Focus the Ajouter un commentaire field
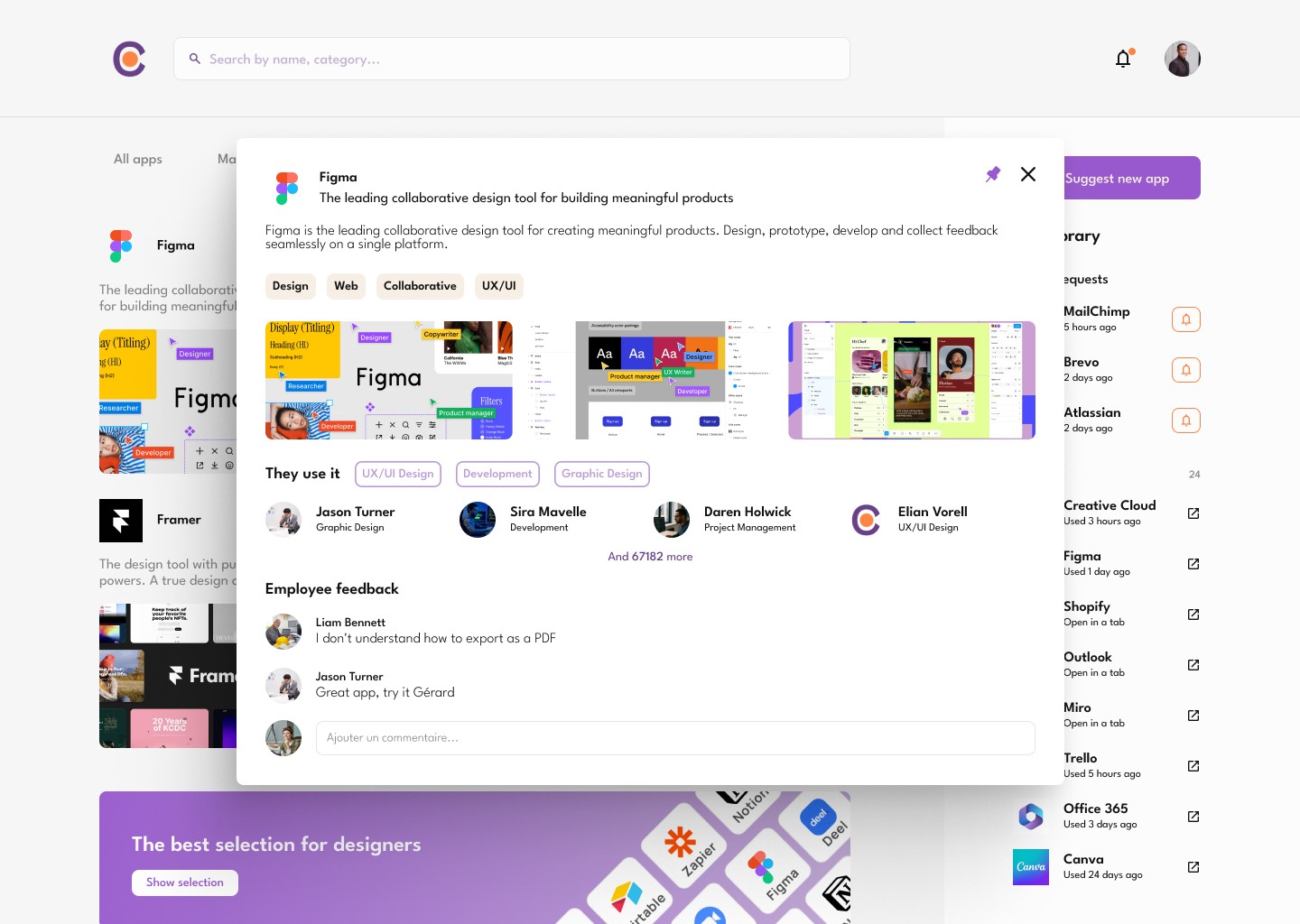The width and height of the screenshot is (1300, 924). click(675, 738)
